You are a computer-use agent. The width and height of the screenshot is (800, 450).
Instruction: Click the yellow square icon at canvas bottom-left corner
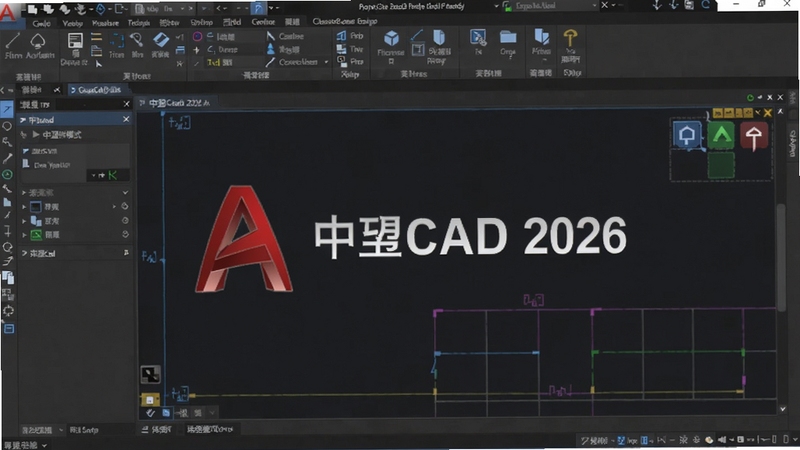pos(150,399)
